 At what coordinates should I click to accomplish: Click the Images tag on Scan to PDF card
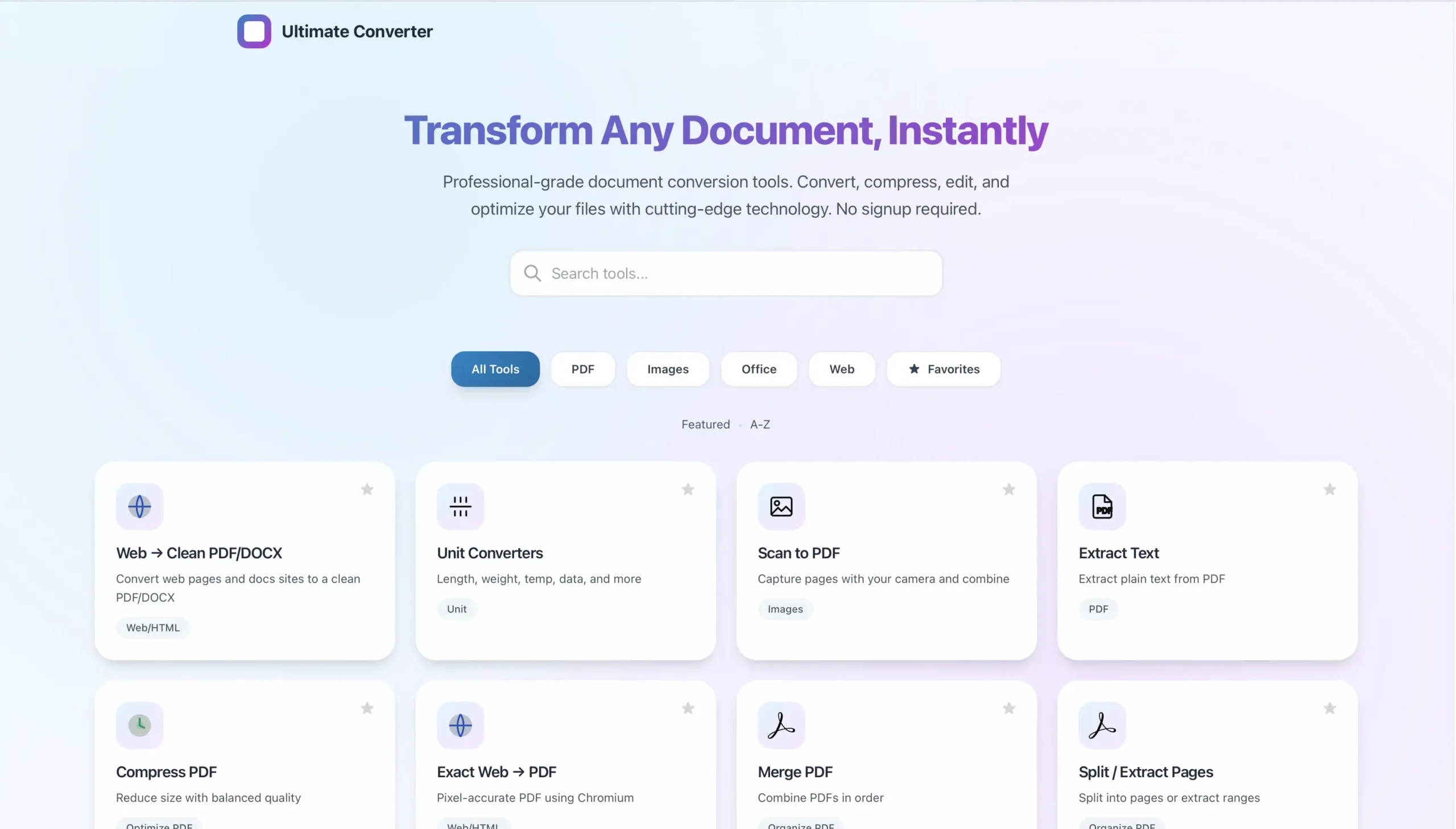(785, 608)
